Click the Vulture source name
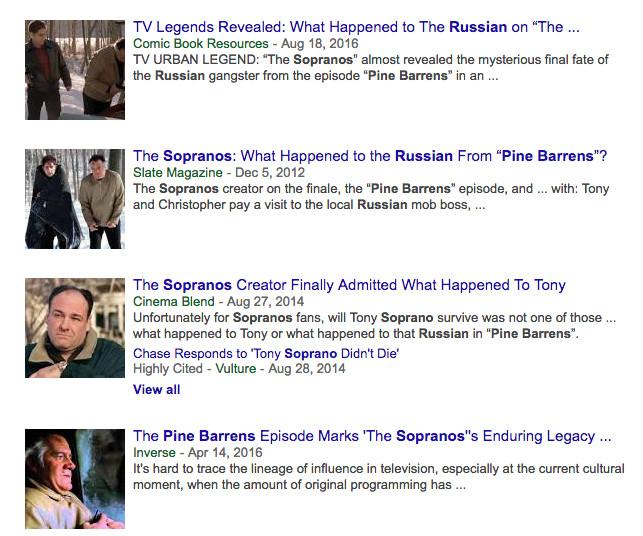 click(238, 369)
